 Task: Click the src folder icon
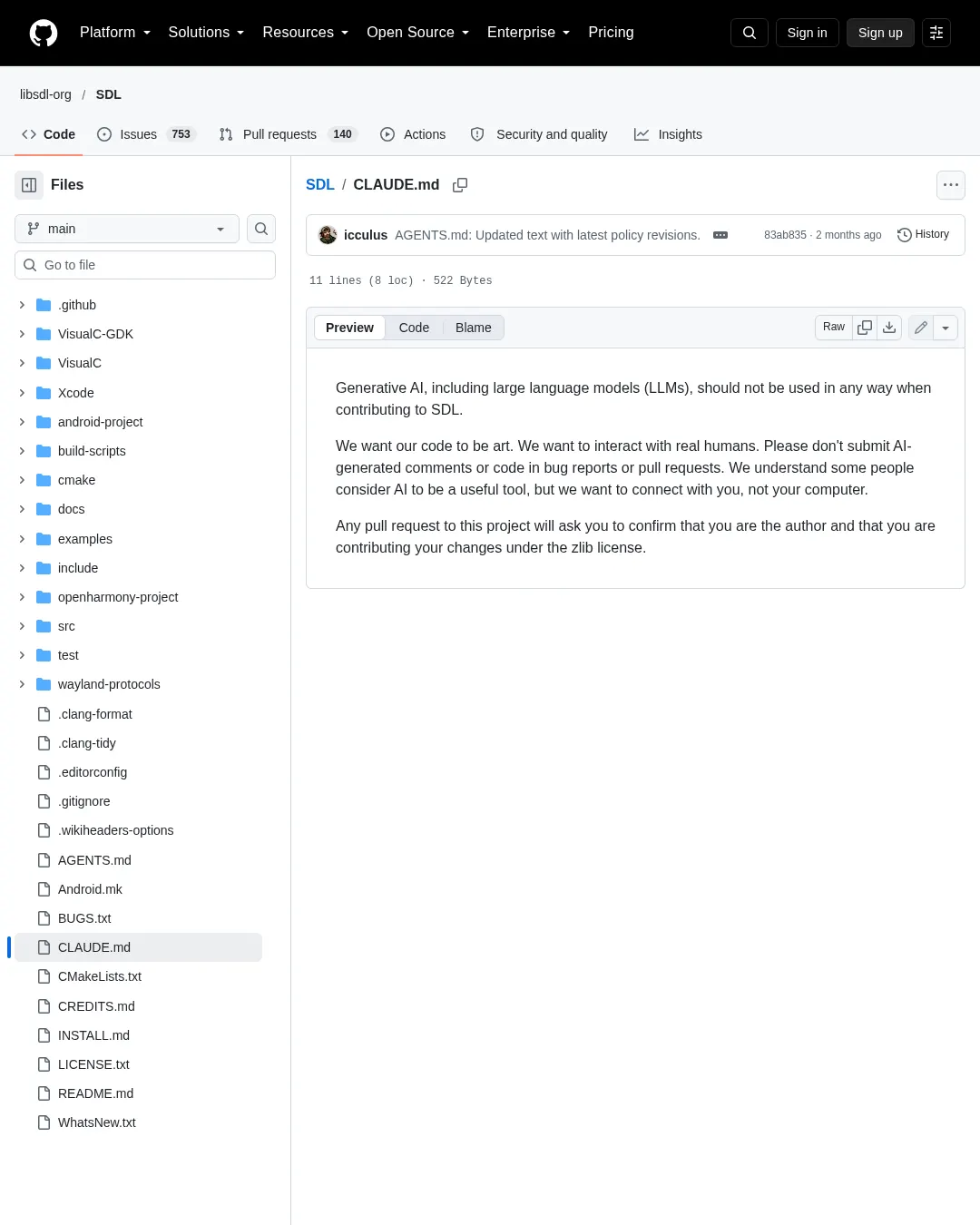[x=44, y=626]
